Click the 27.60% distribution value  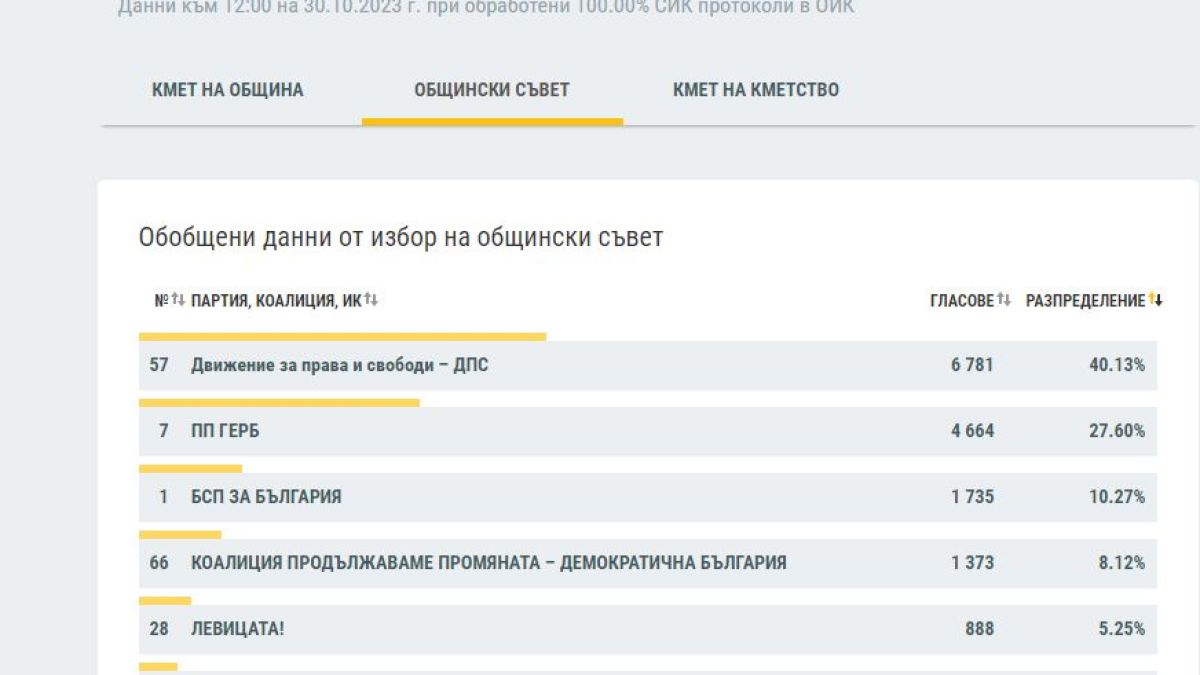1117,431
